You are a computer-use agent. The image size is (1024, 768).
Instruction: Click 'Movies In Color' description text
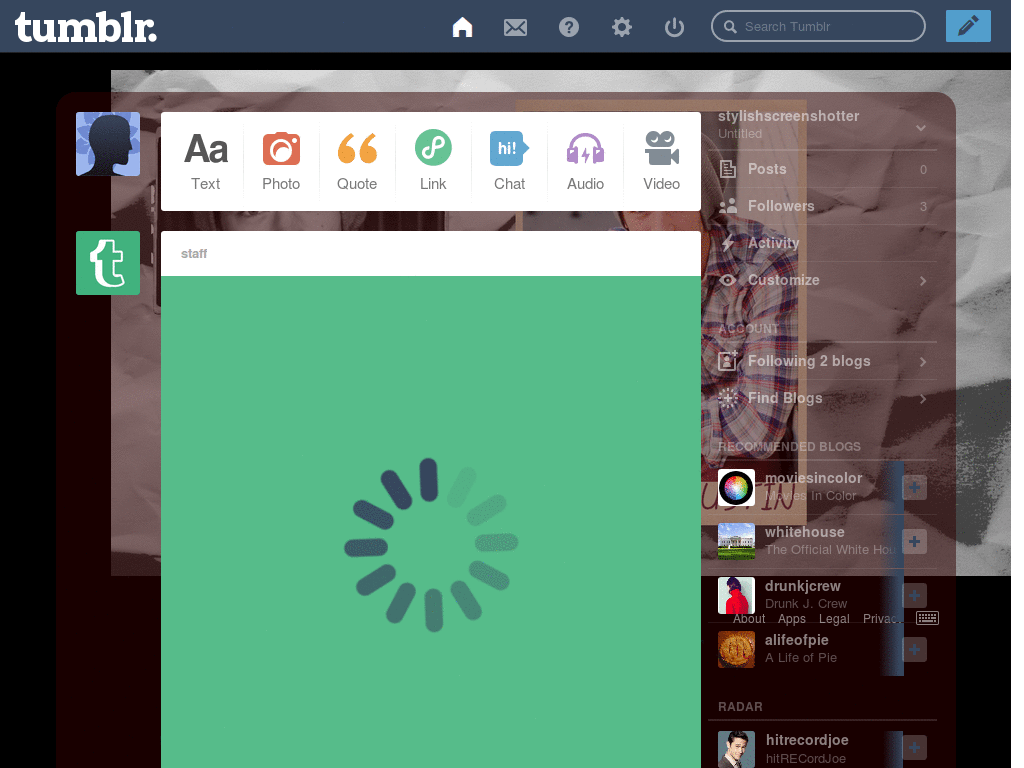click(x=810, y=496)
